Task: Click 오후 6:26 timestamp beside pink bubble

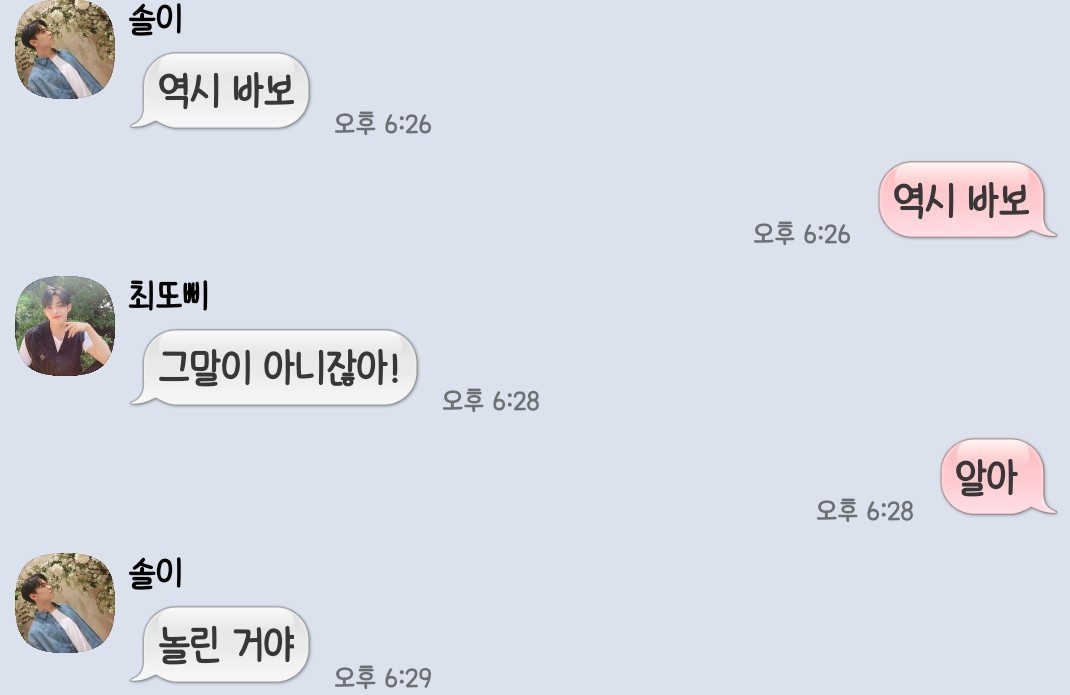Action: [x=802, y=233]
